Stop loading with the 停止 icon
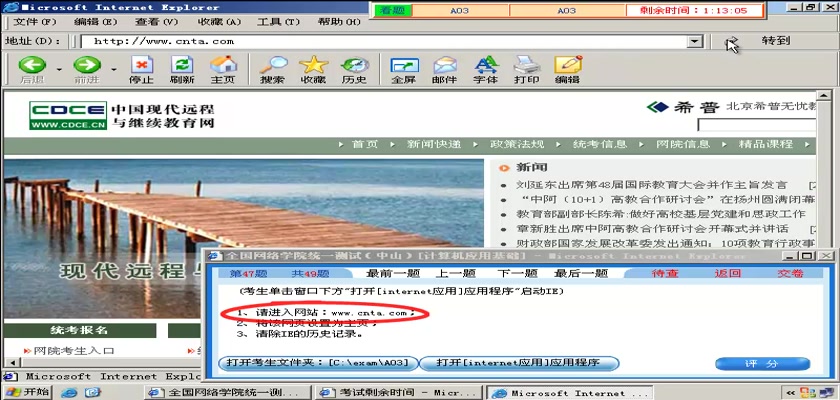840x400 pixels. [142, 65]
